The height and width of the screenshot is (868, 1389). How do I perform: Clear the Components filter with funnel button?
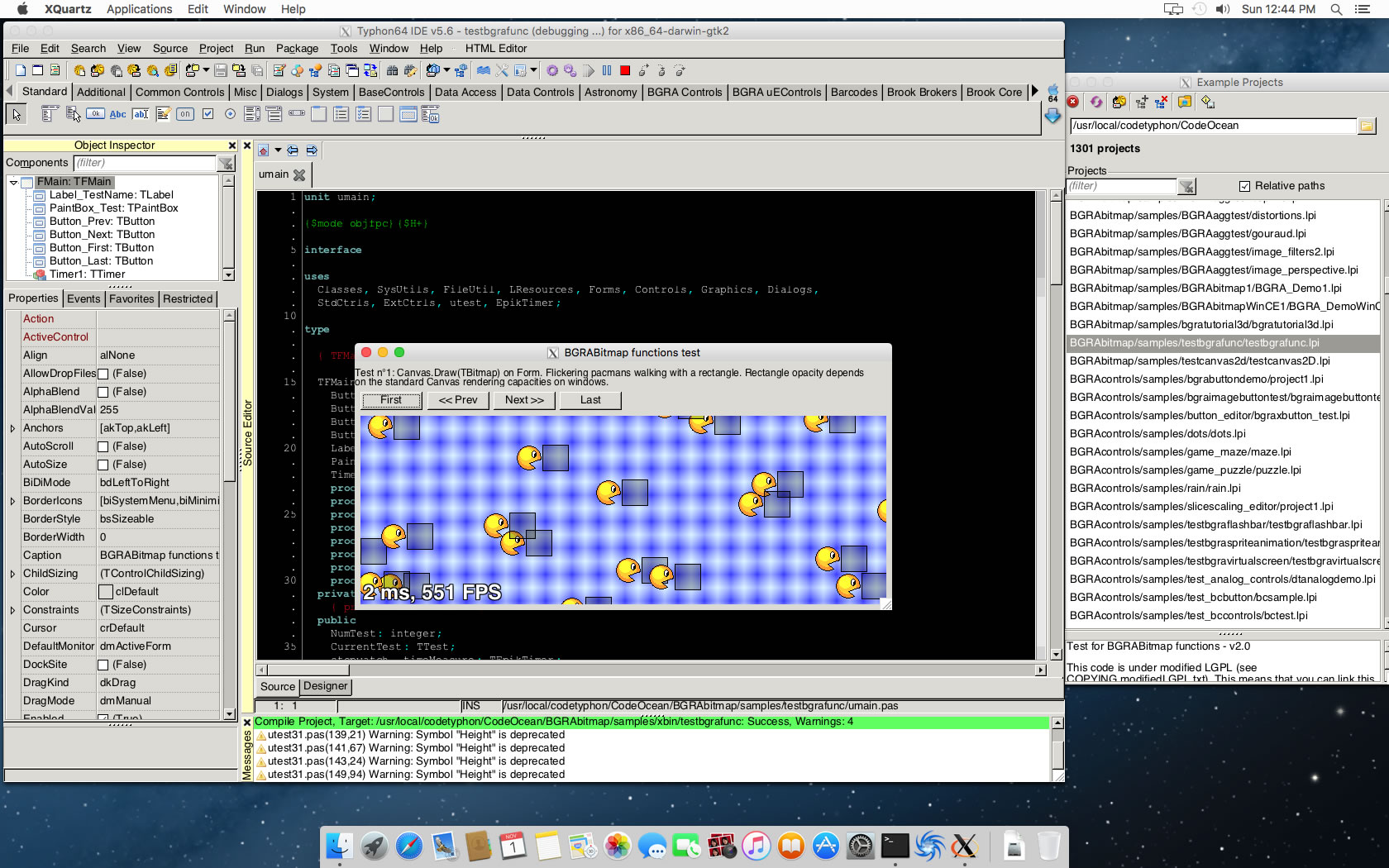(x=226, y=163)
